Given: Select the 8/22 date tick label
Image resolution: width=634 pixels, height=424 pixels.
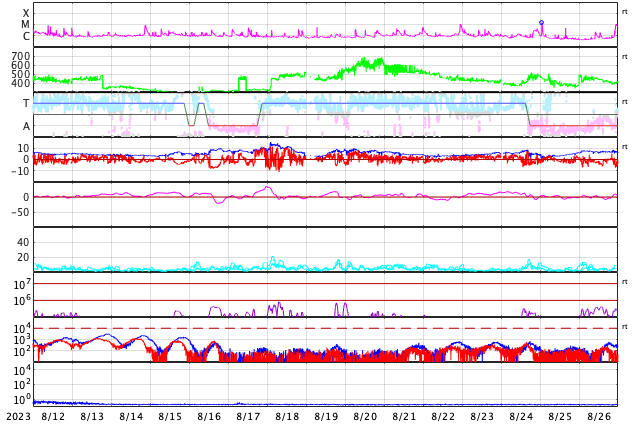Looking at the screenshot, I should [x=443, y=416].
